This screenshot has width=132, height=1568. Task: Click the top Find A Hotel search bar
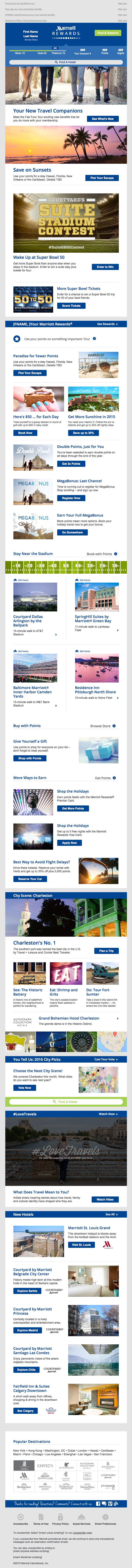coord(66,62)
